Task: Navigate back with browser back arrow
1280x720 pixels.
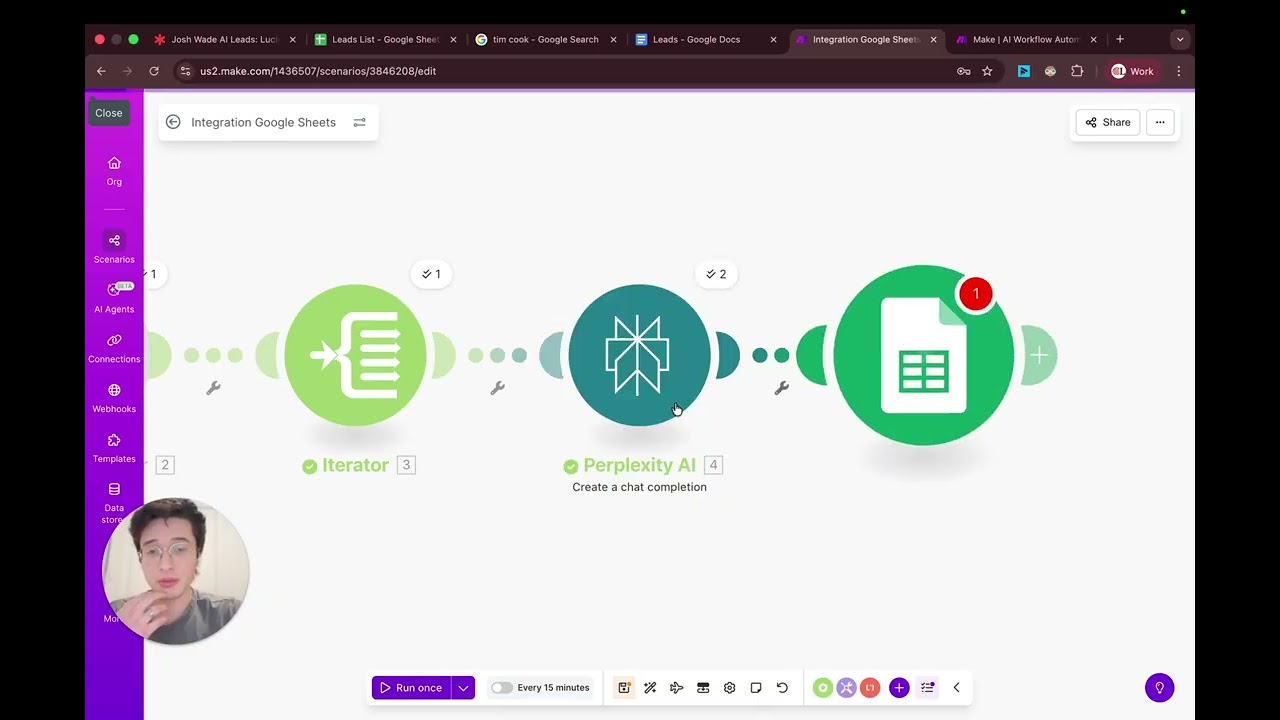Action: tap(101, 71)
